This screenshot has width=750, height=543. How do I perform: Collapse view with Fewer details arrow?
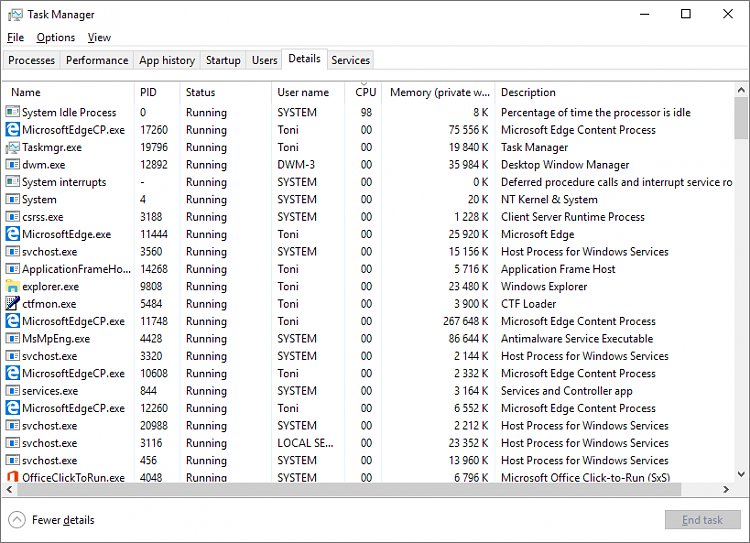tap(17, 520)
